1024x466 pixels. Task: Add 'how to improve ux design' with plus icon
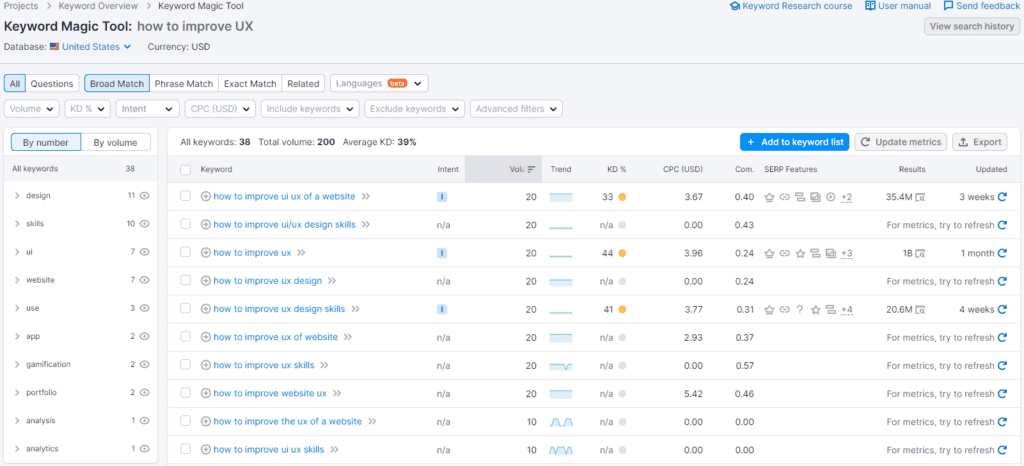pyautogui.click(x=206, y=281)
